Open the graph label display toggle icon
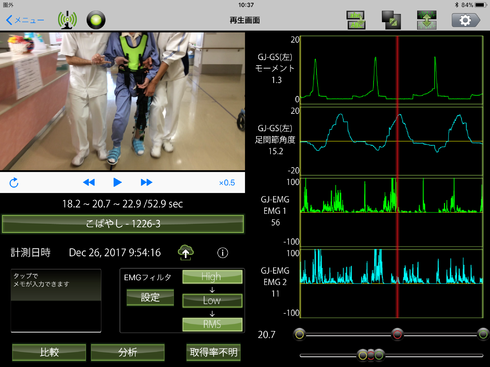490x367 pixels. click(x=356, y=20)
